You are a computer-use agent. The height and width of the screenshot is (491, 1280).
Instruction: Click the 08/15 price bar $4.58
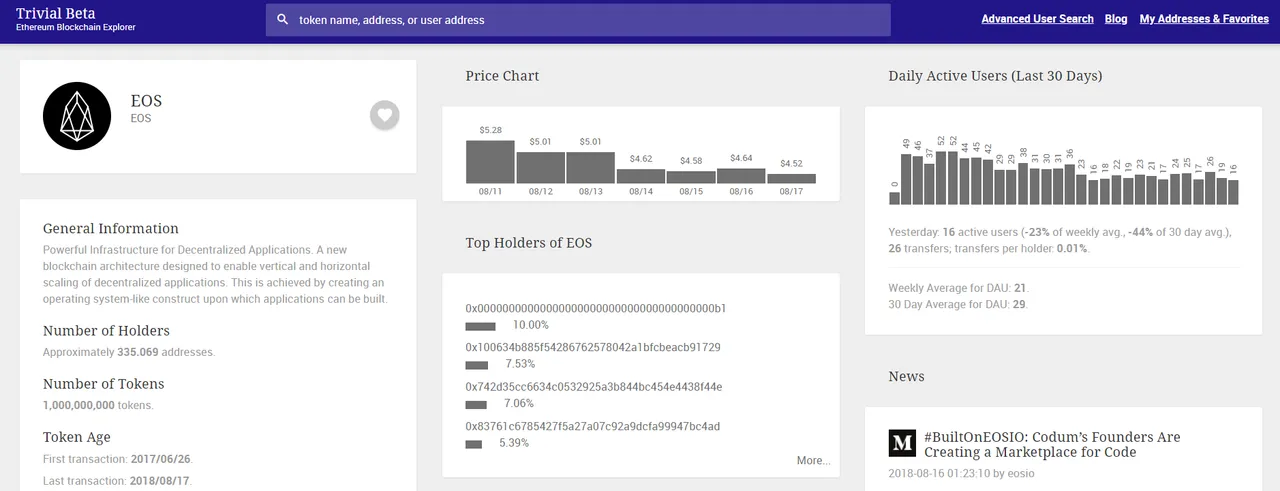(691, 177)
